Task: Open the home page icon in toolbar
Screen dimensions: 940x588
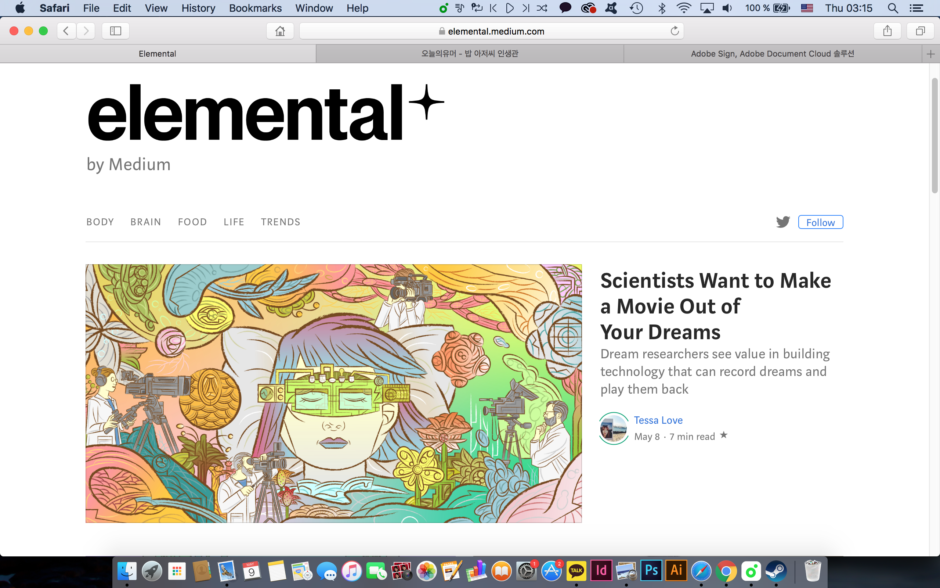Action: tap(280, 31)
